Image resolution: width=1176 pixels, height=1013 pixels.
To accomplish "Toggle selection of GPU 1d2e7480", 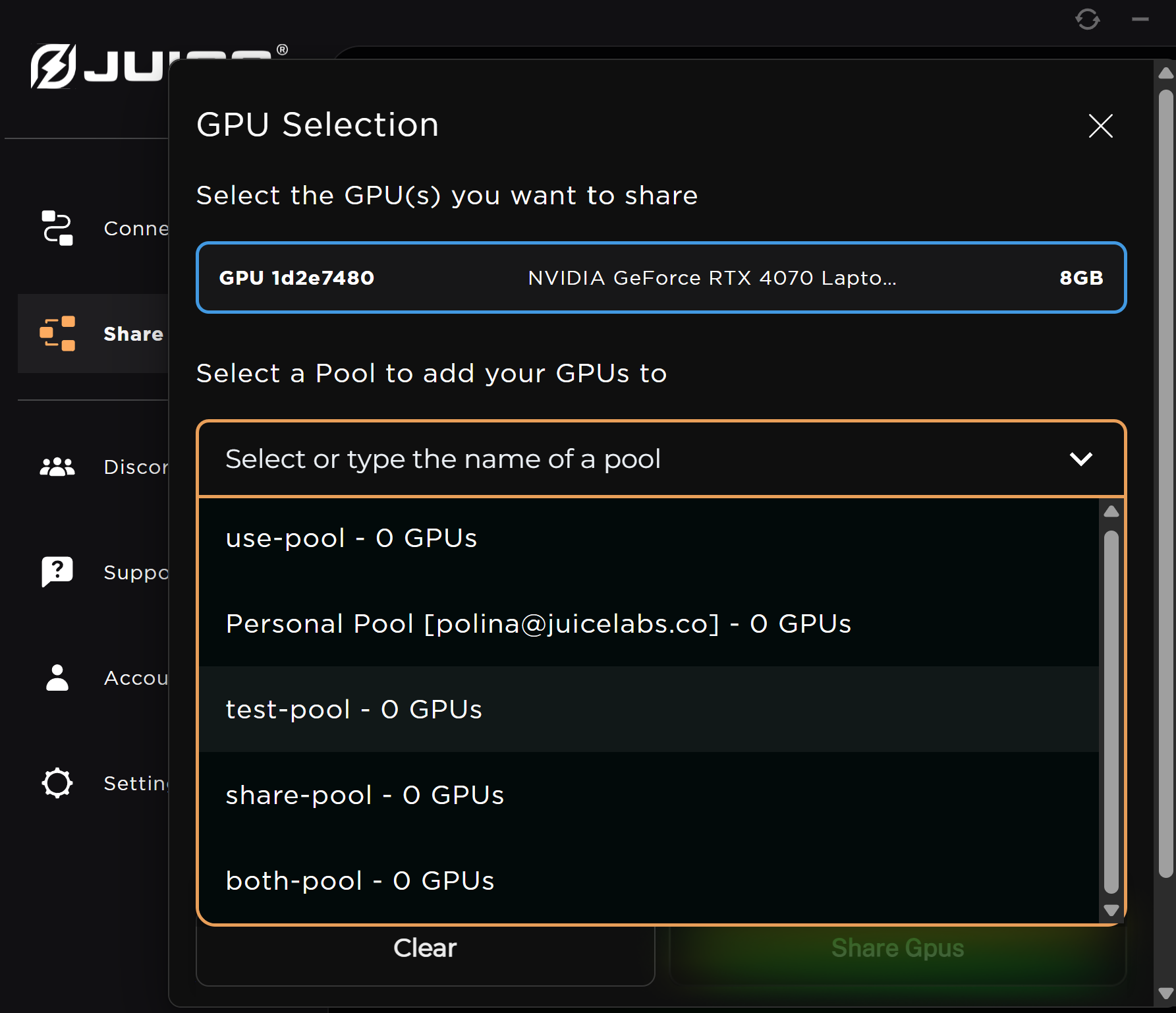I will pos(661,277).
